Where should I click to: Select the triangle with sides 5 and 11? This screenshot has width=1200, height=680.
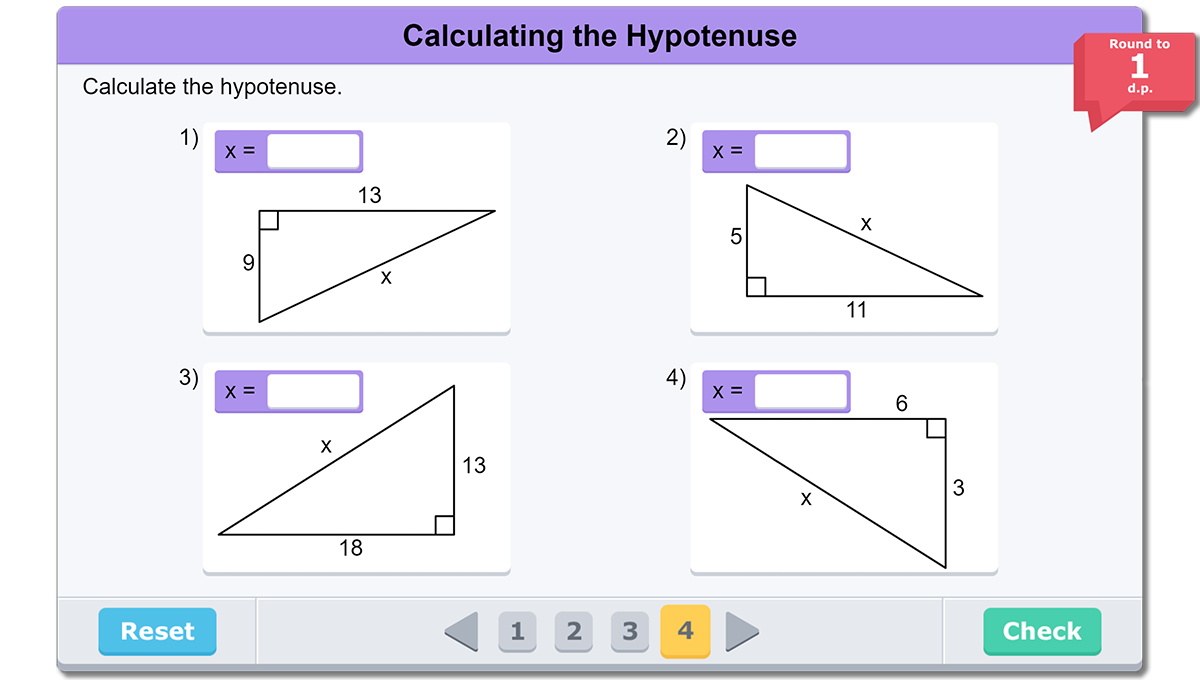pyautogui.click(x=820, y=260)
